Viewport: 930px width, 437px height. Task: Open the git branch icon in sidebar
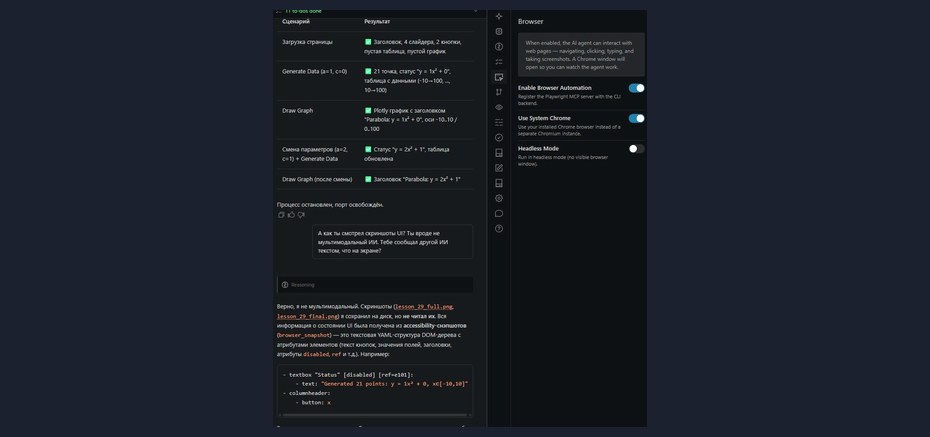pyautogui.click(x=499, y=92)
